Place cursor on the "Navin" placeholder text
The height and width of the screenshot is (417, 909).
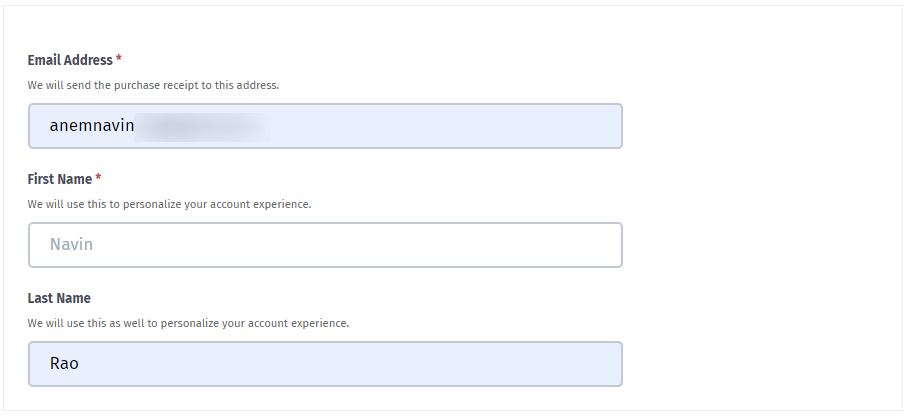click(x=71, y=244)
